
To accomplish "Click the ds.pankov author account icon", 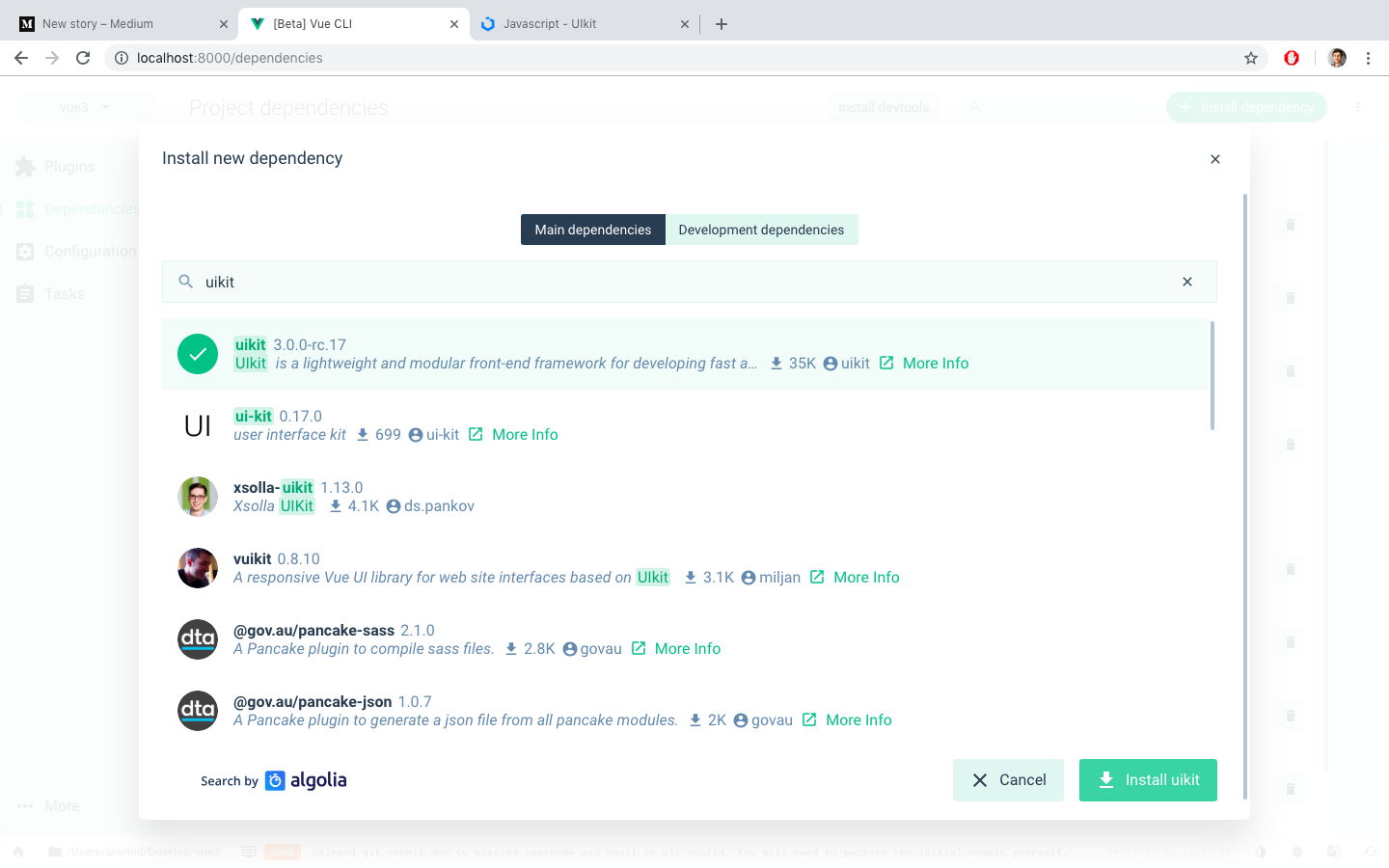I will [x=394, y=506].
